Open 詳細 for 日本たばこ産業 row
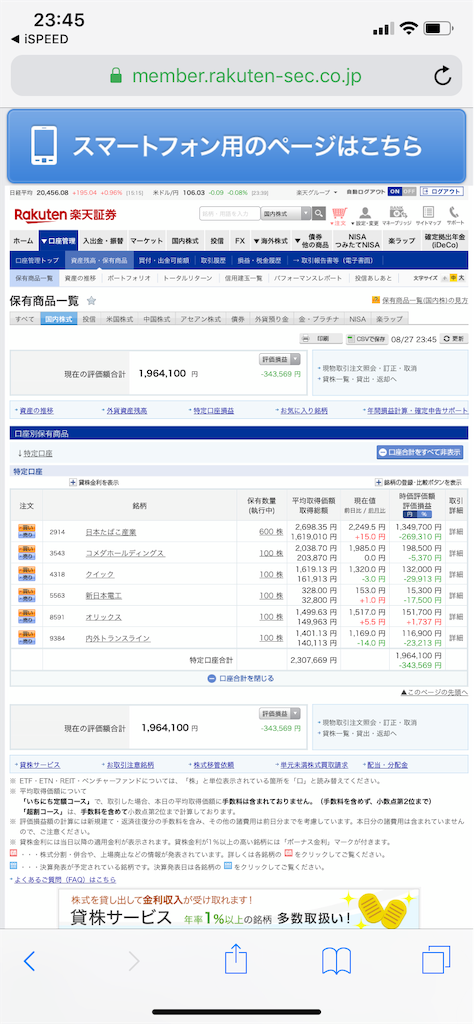 click(456, 532)
